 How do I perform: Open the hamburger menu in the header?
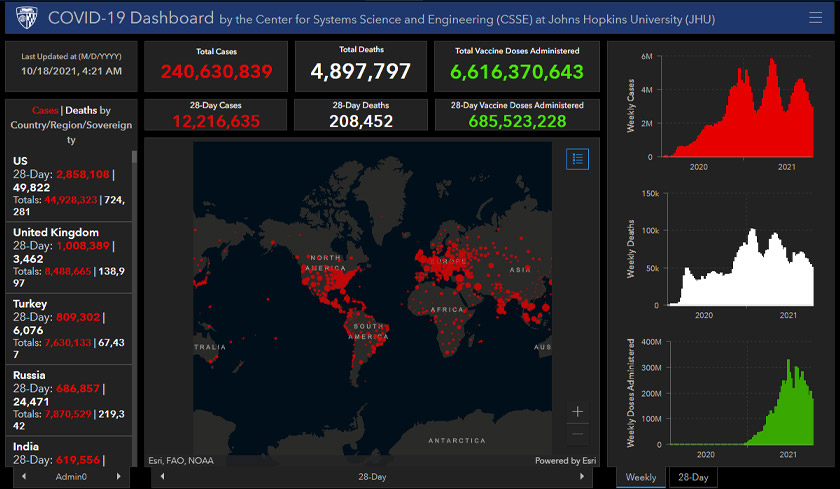point(817,18)
